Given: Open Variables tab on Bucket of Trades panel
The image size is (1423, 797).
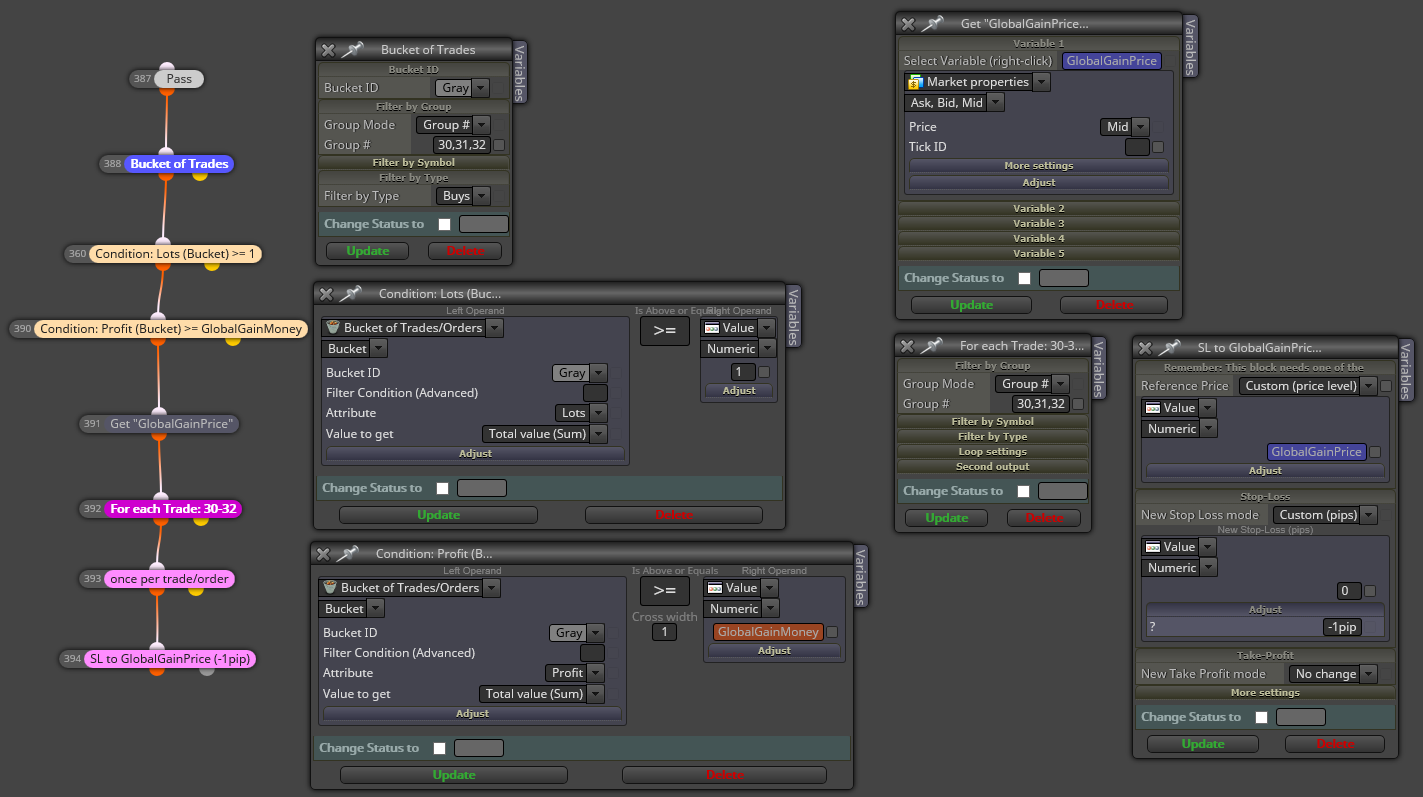Looking at the screenshot, I should [x=519, y=71].
